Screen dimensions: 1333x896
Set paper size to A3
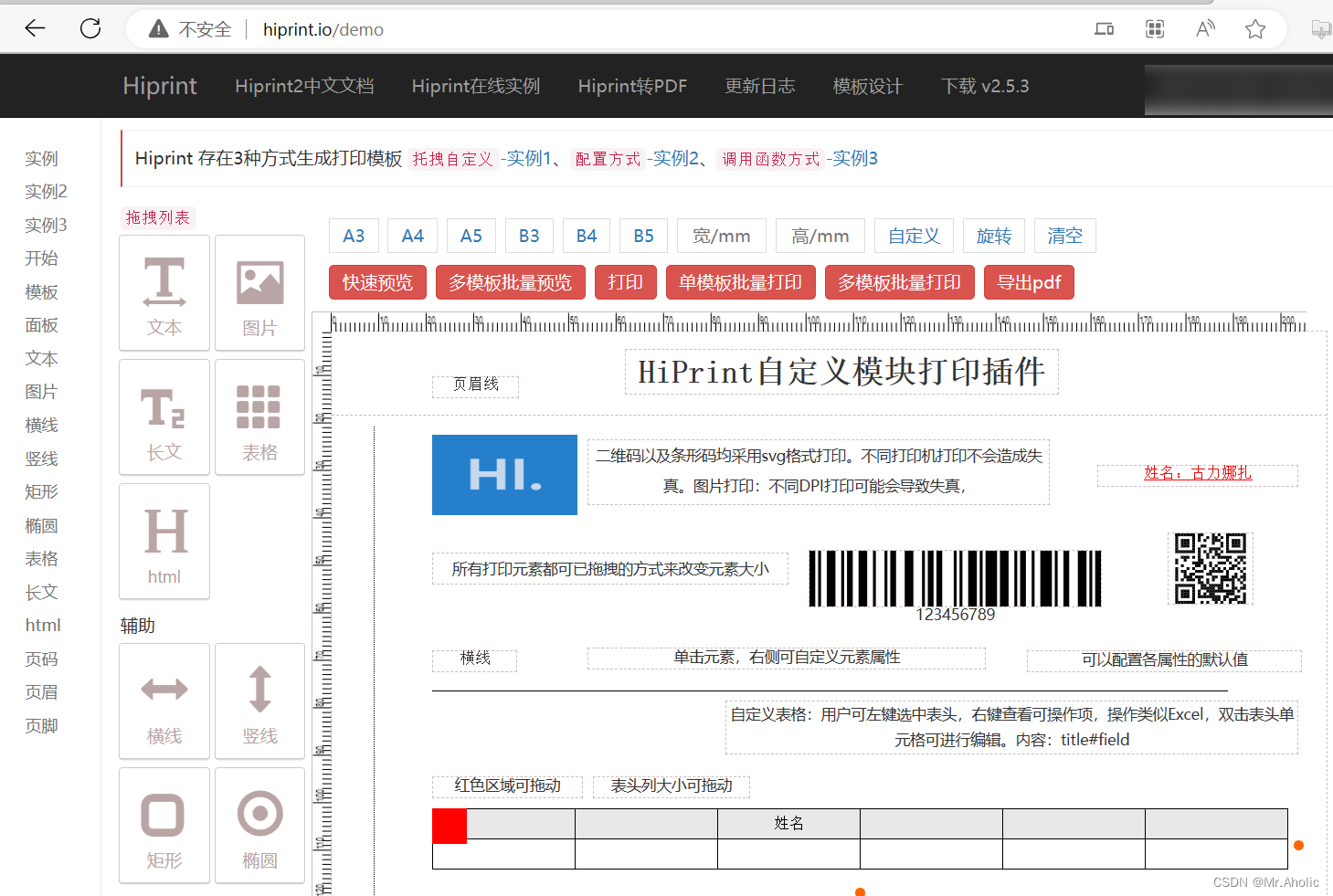354,236
